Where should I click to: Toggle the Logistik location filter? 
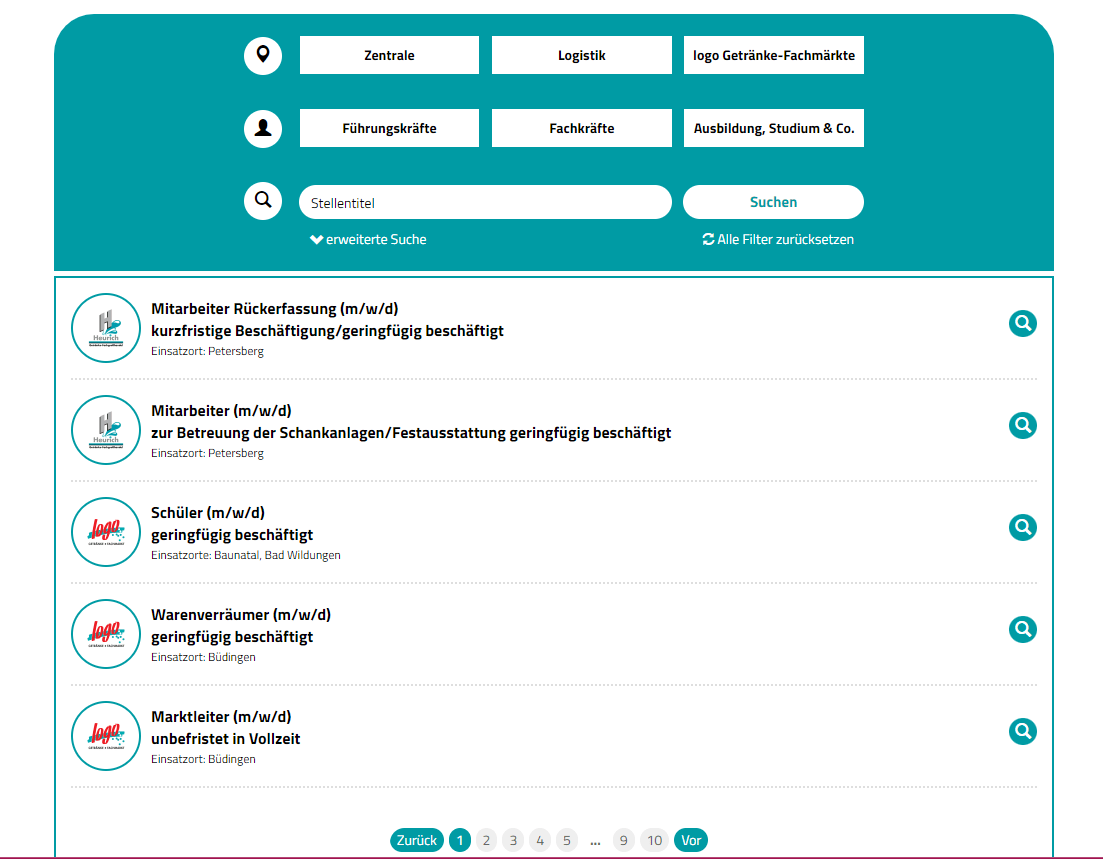click(581, 55)
